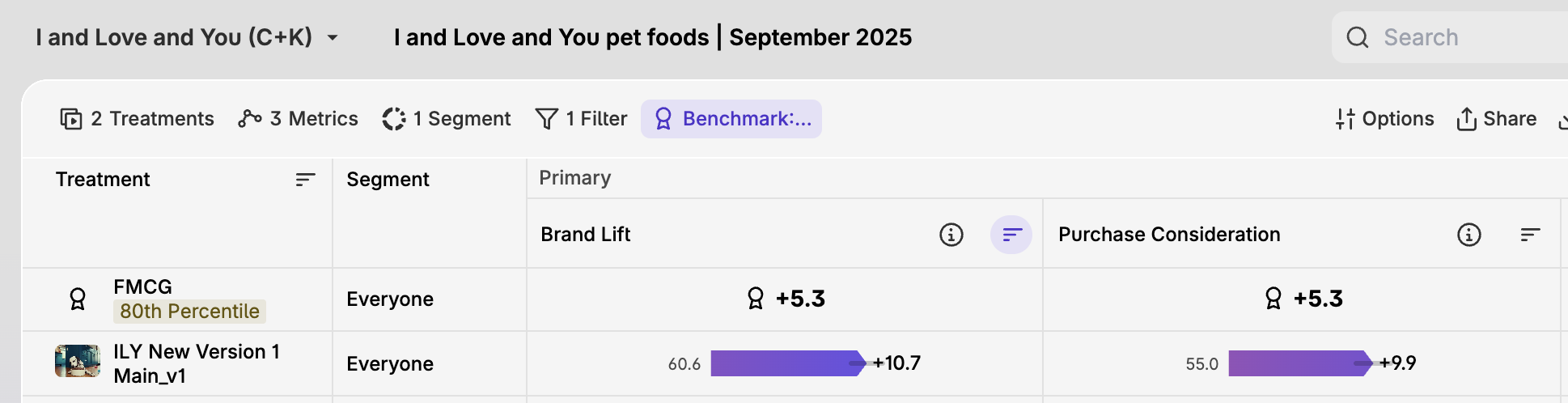This screenshot has width=1568, height=403.
Task: Open the ILY New Version 1 thumbnail
Action: (78, 361)
